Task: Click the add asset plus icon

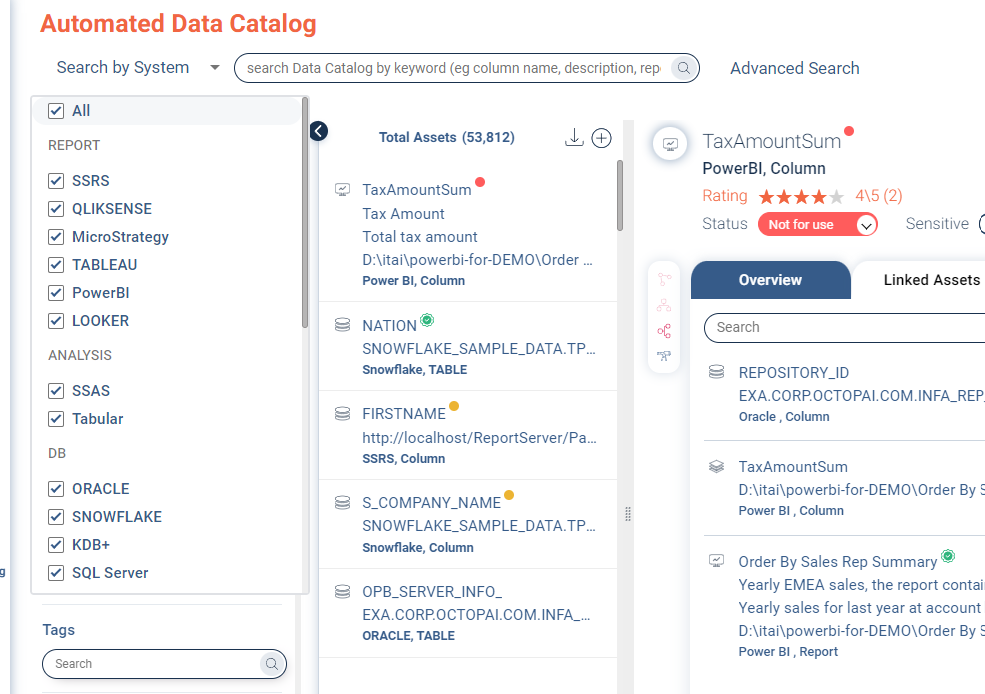Action: (x=601, y=138)
